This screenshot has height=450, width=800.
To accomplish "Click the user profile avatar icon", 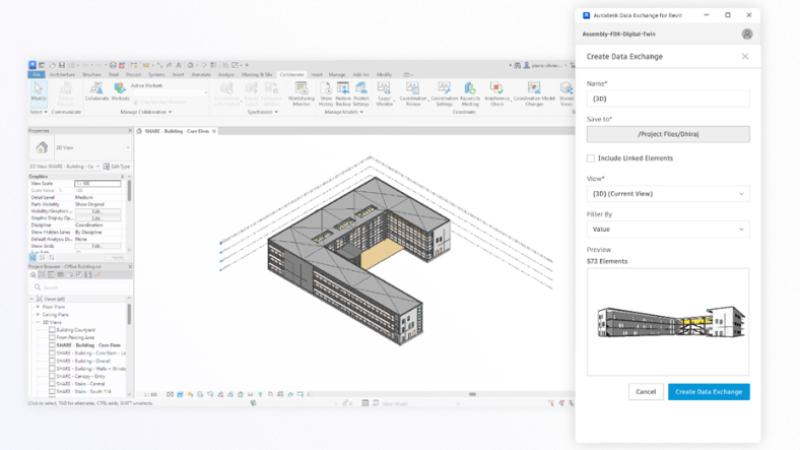I will (x=746, y=33).
